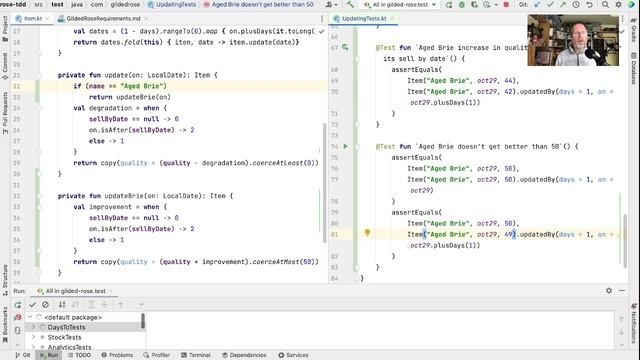Run with coverage from the top toolbar
640x360 pixels.
point(474,4)
